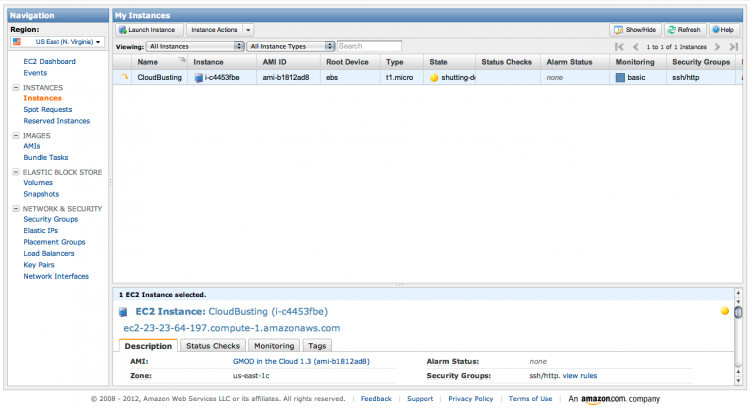750x409 pixels.
Task: Open Events in navigation
Action: pyautogui.click(x=35, y=73)
